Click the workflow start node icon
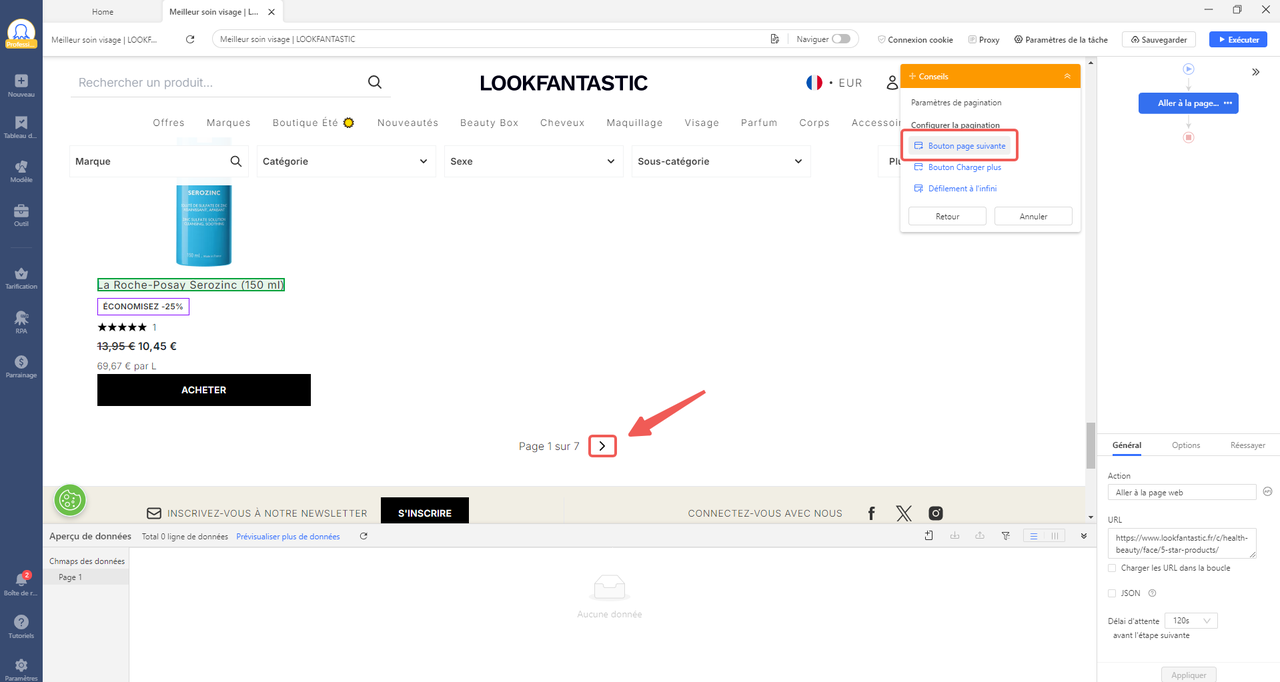1280x682 pixels. coord(1189,69)
